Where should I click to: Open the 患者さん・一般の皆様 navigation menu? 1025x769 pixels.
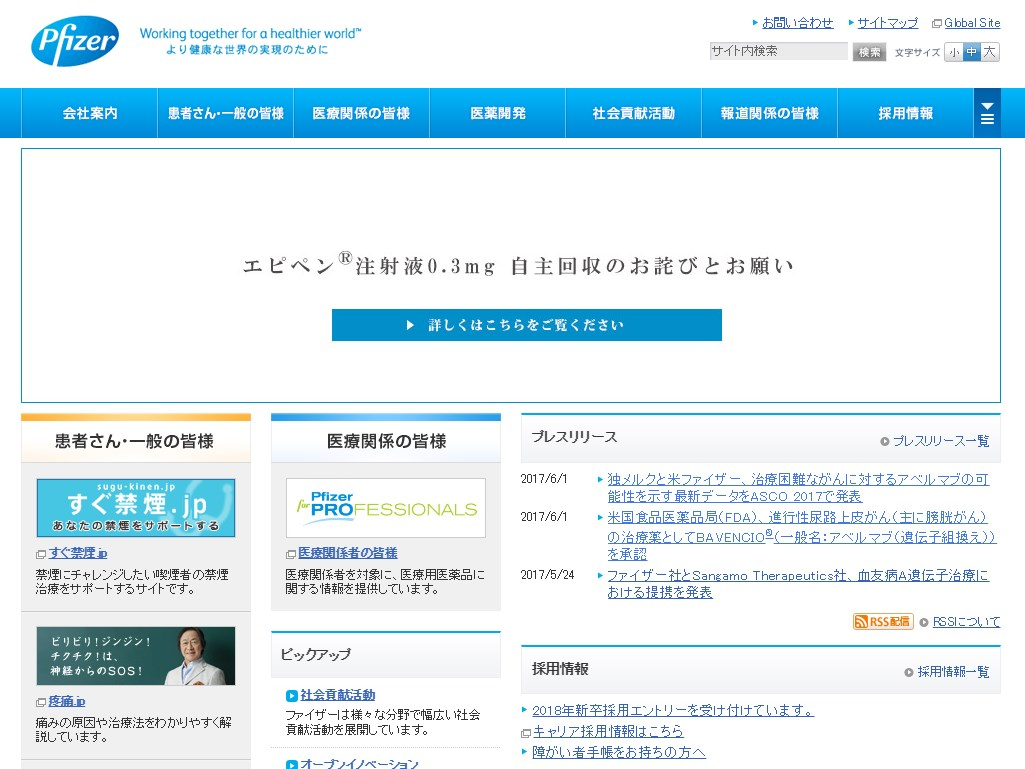(226, 113)
